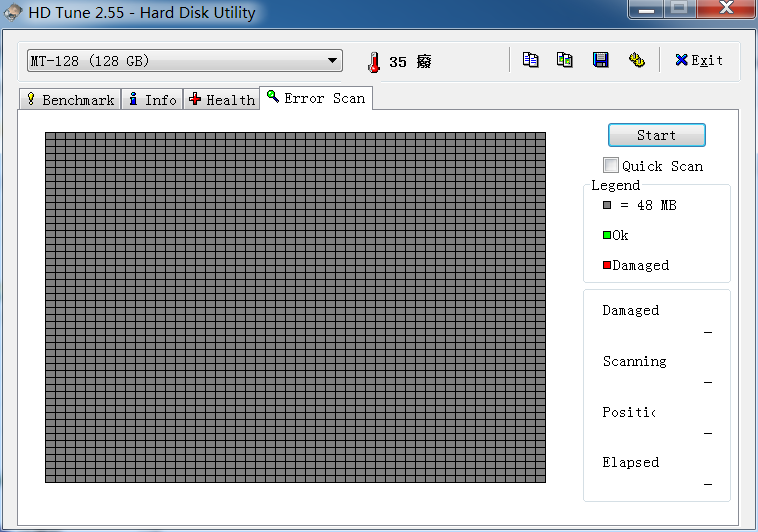
Task: Click the save floppy disk icon
Action: pos(600,60)
